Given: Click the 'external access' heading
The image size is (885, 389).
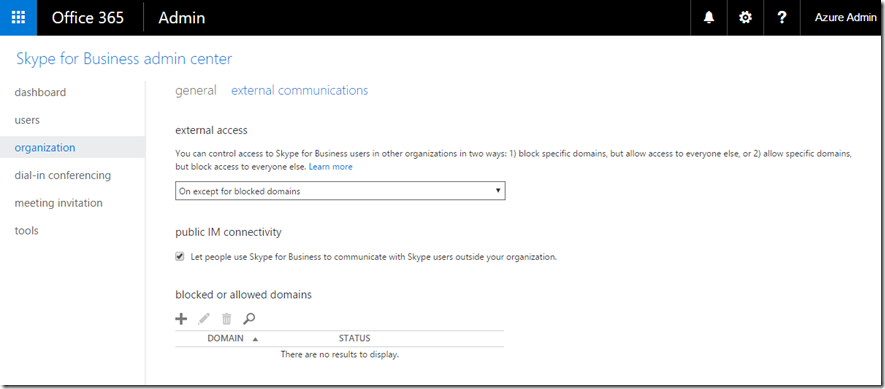Looking at the screenshot, I should pos(211,130).
